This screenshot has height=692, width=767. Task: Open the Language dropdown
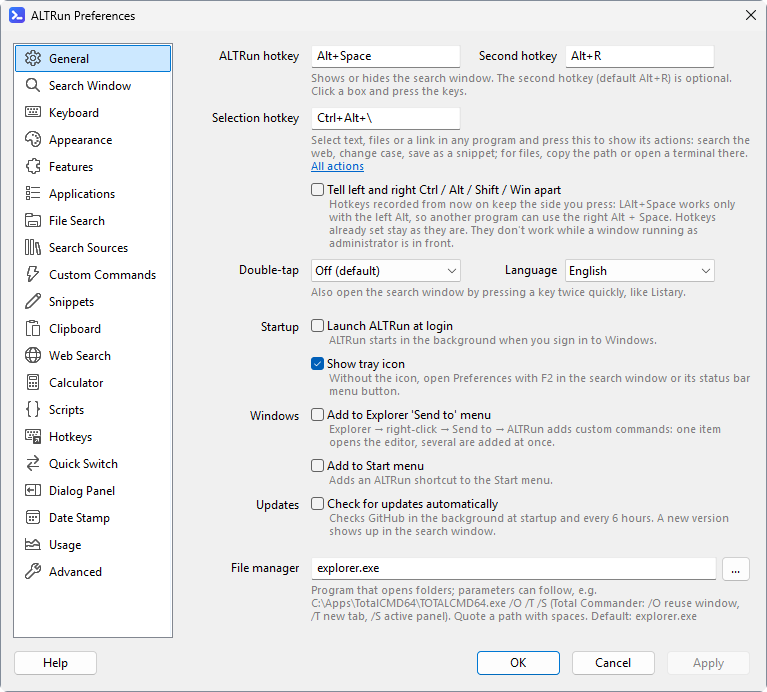pyautogui.click(x=639, y=270)
